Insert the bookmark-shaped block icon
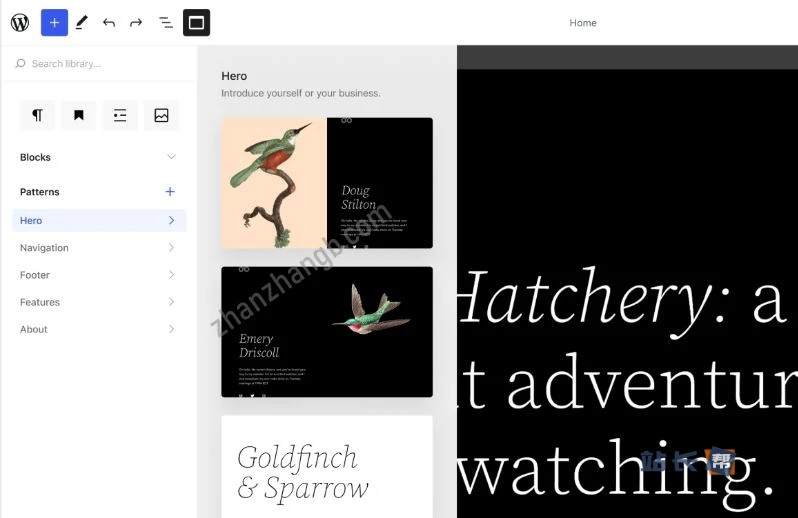The height and width of the screenshot is (518, 798). (79, 115)
